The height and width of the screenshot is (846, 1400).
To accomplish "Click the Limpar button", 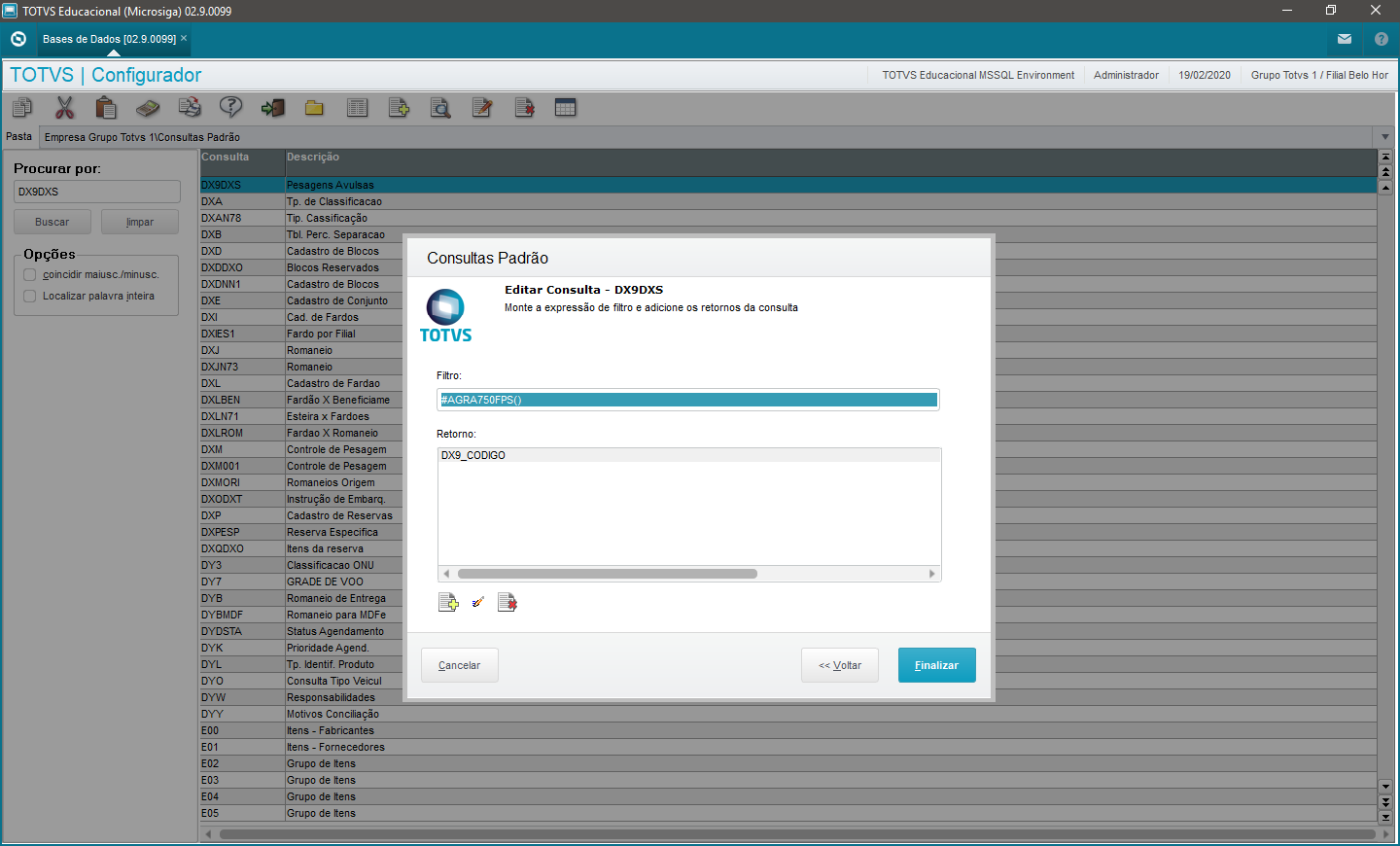I will click(x=140, y=222).
